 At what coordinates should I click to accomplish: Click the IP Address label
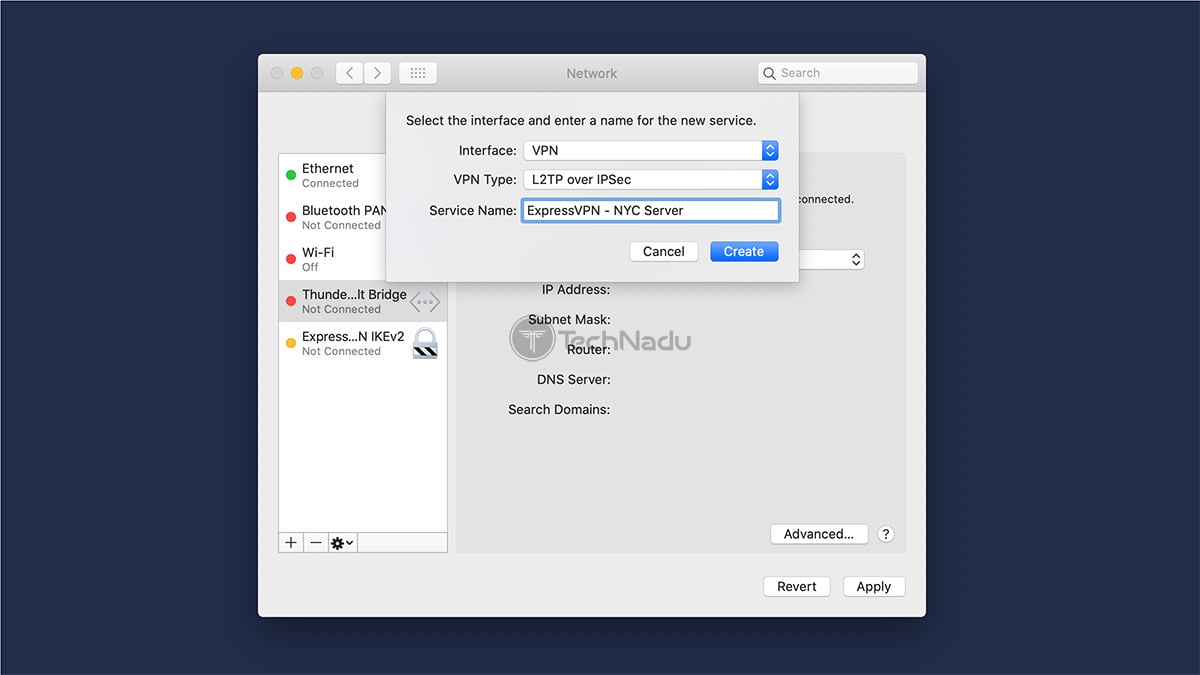[x=576, y=290]
